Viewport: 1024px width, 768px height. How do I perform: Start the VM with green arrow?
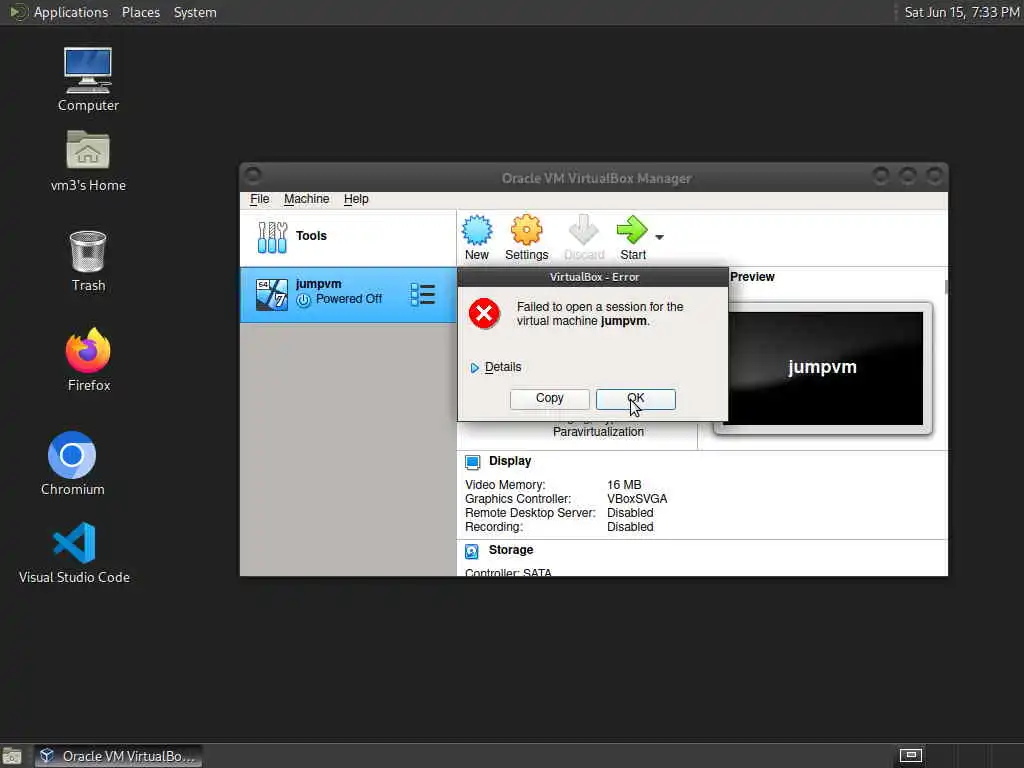tap(632, 231)
